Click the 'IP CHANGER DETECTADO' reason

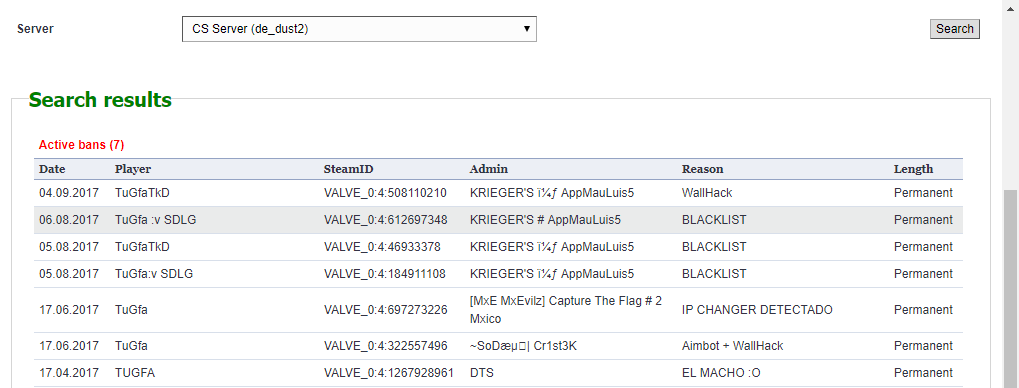[757, 310]
